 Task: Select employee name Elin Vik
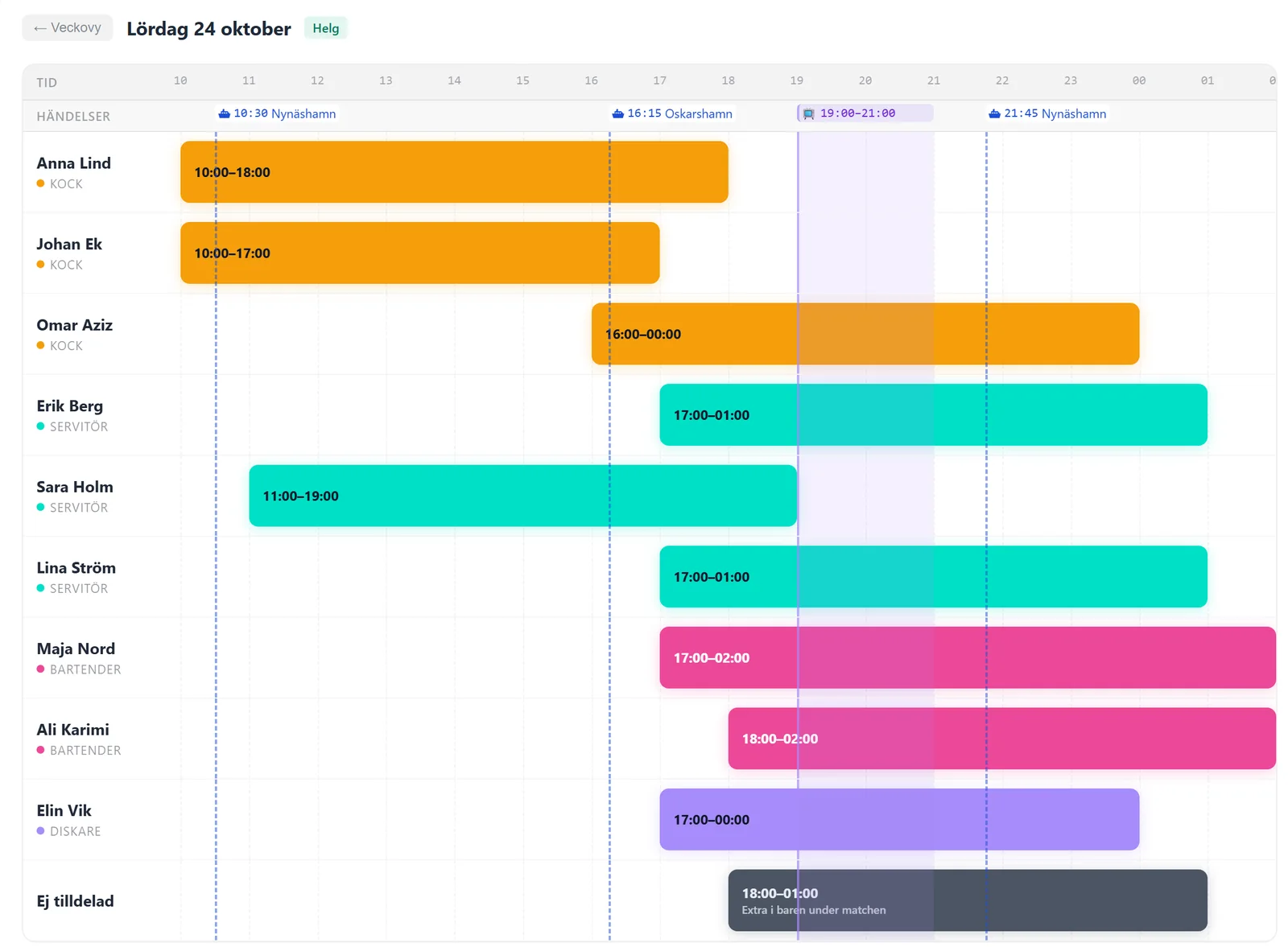click(64, 810)
